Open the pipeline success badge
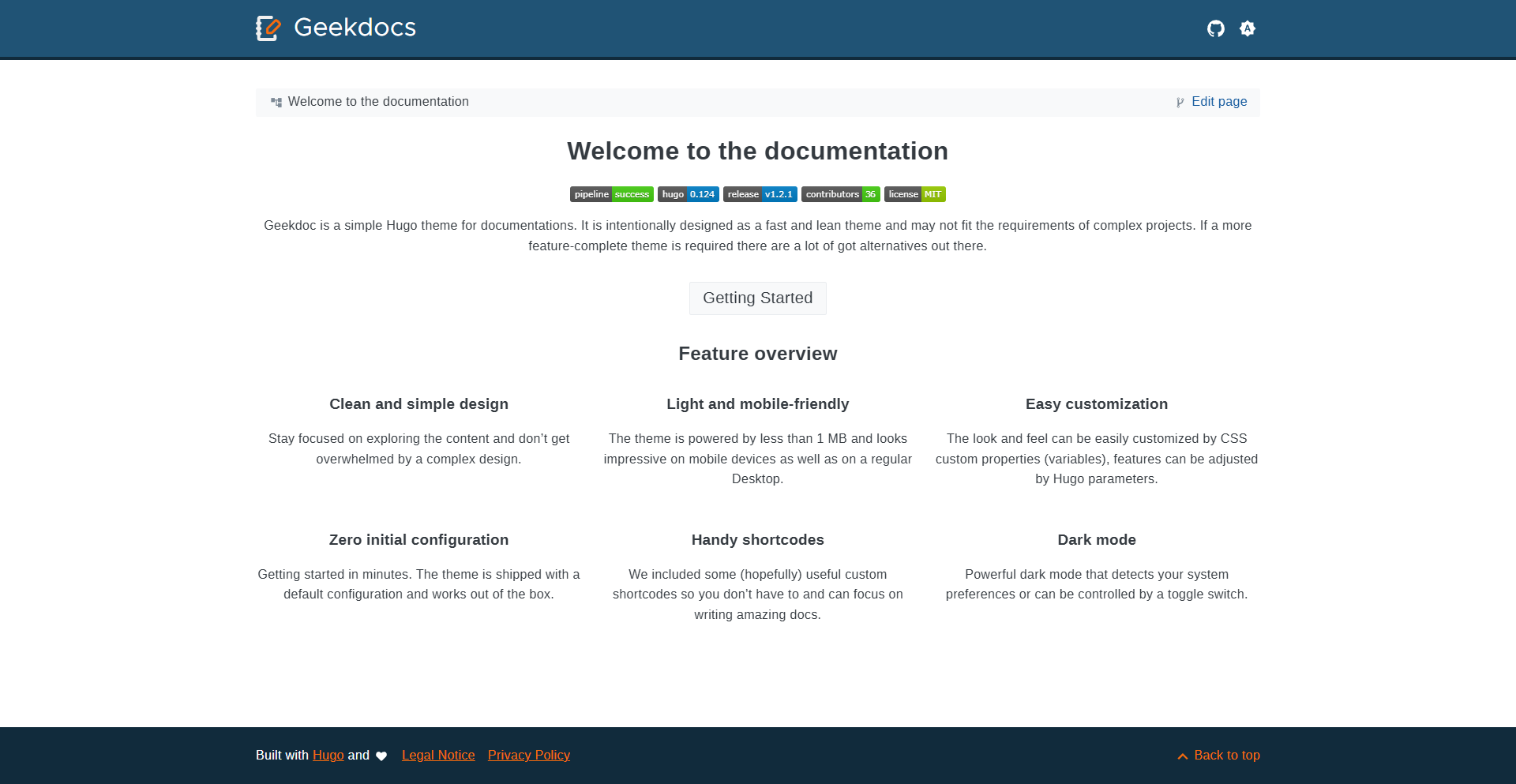This screenshot has height=784, width=1516. point(612,194)
